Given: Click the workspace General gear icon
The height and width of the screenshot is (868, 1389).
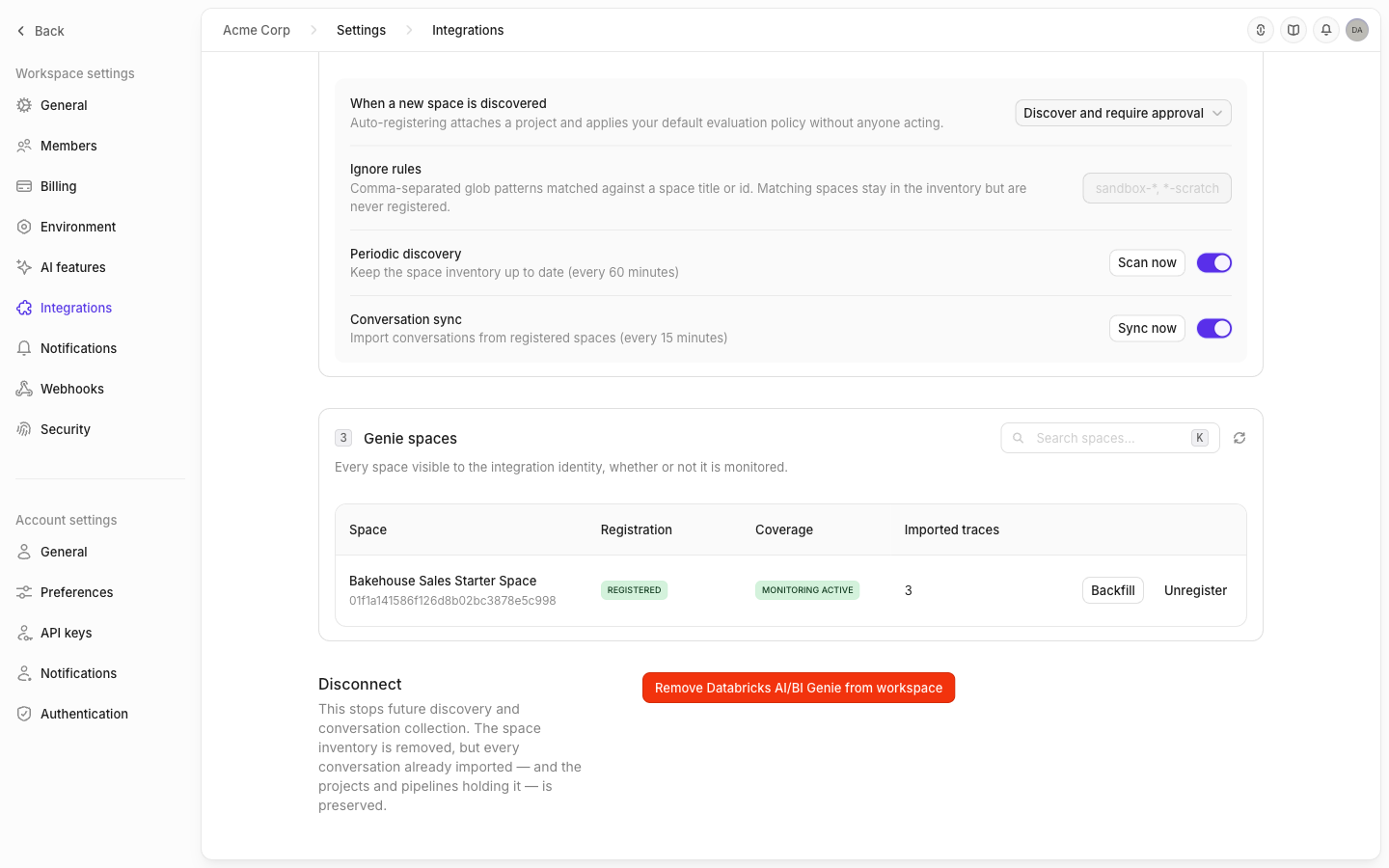Looking at the screenshot, I should pos(24,105).
